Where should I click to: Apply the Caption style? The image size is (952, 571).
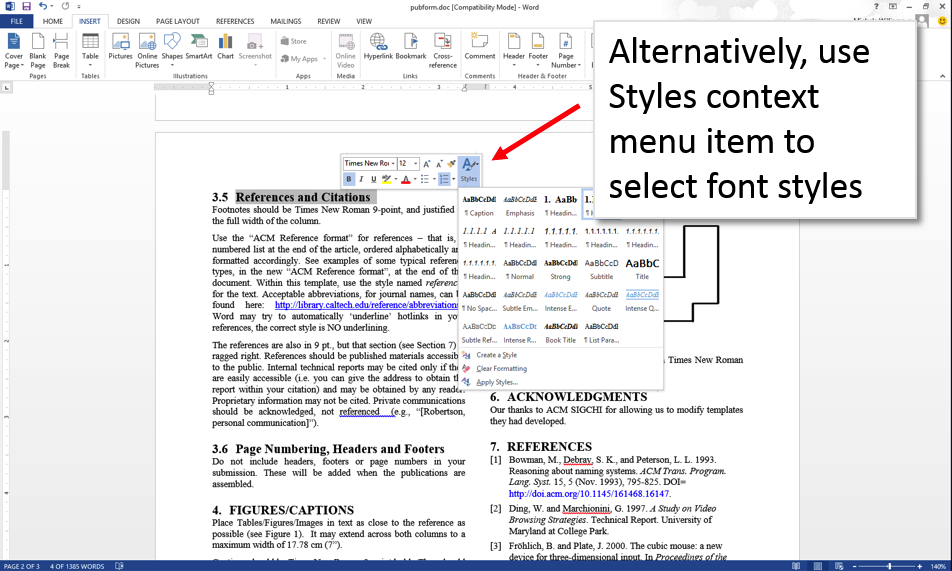tap(480, 205)
